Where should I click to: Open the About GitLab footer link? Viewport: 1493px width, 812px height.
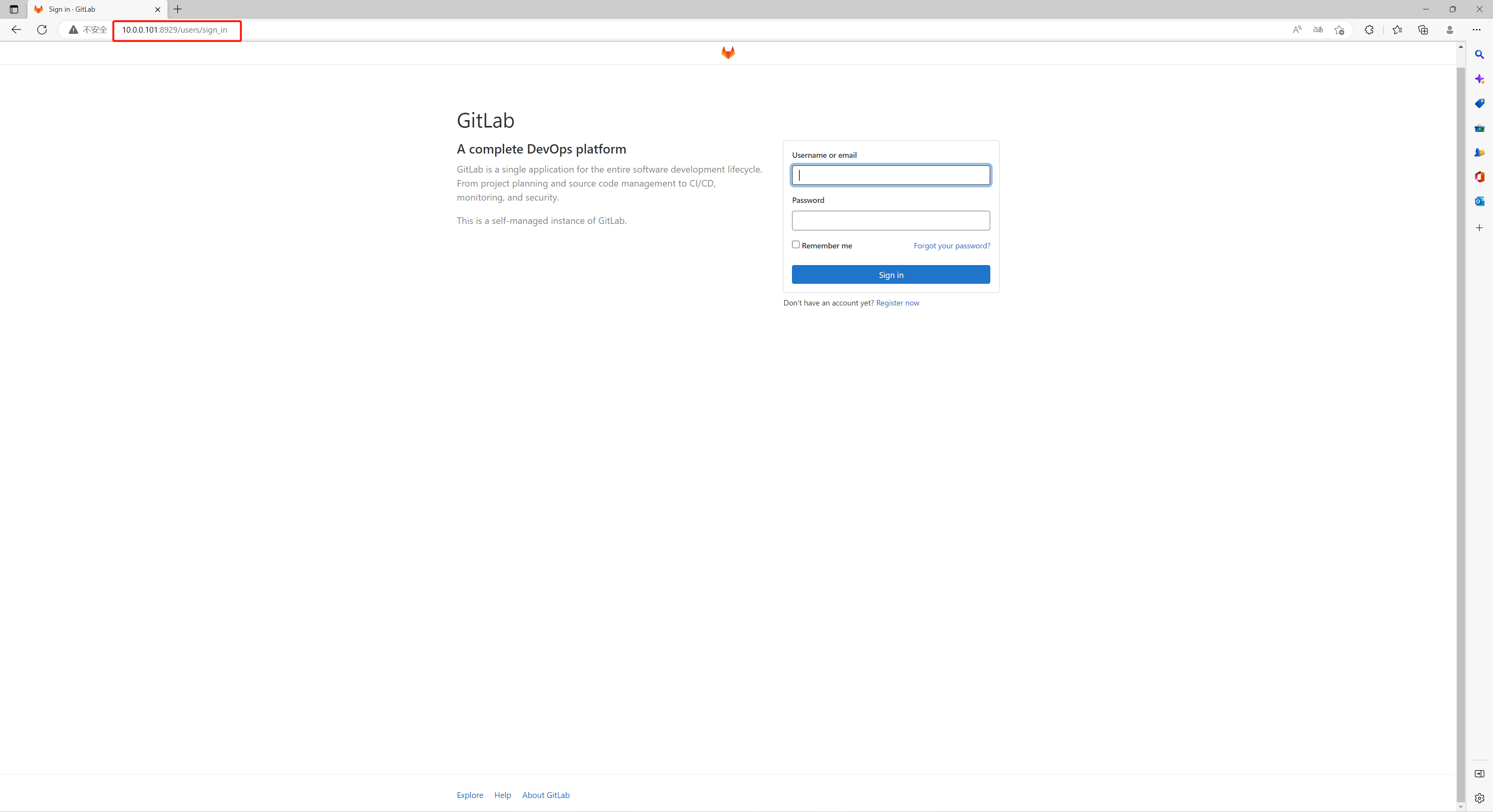pos(545,795)
